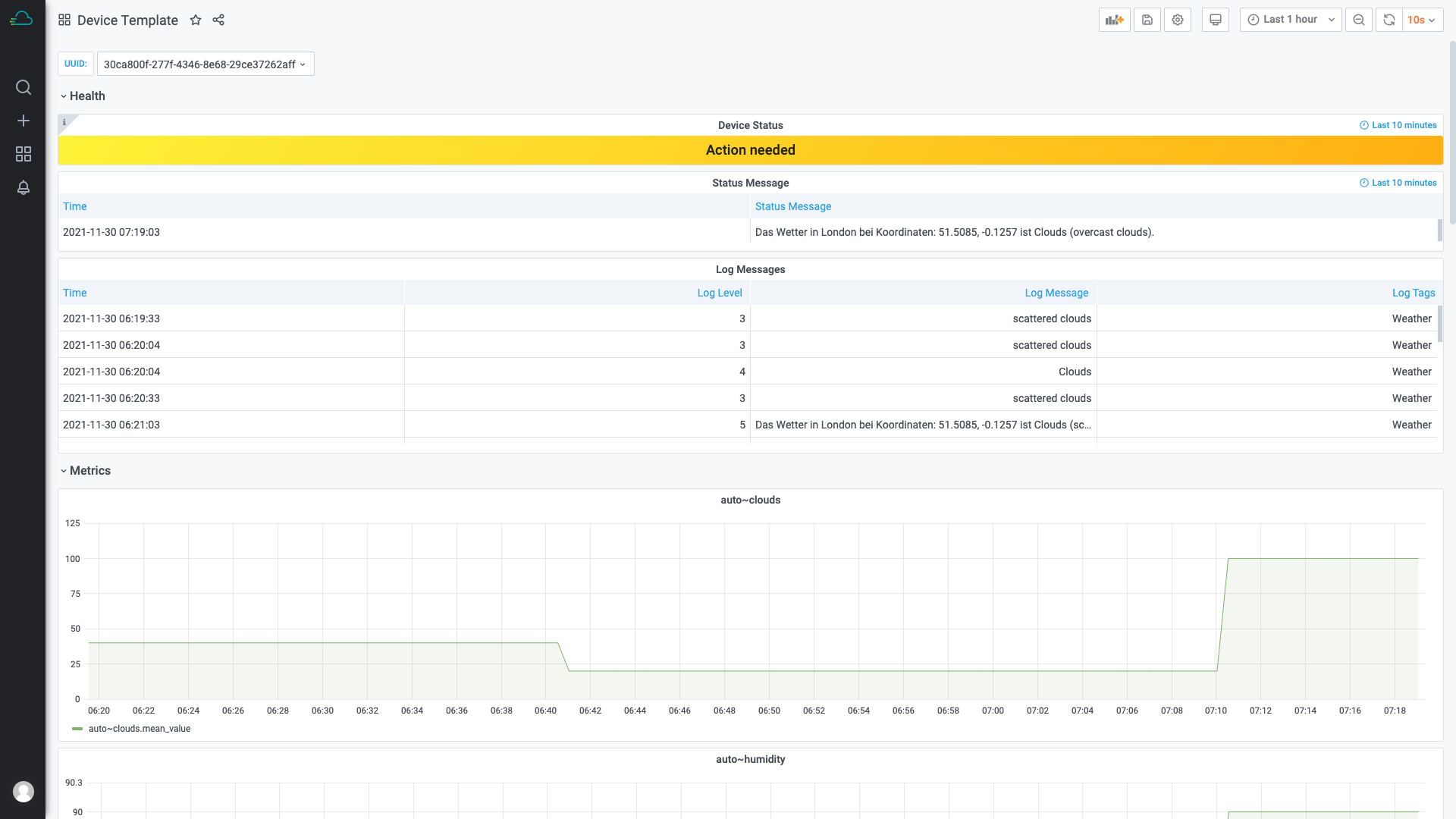Image resolution: width=1456 pixels, height=819 pixels.
Task: Enable TV cycle view mode
Action: [1216, 20]
